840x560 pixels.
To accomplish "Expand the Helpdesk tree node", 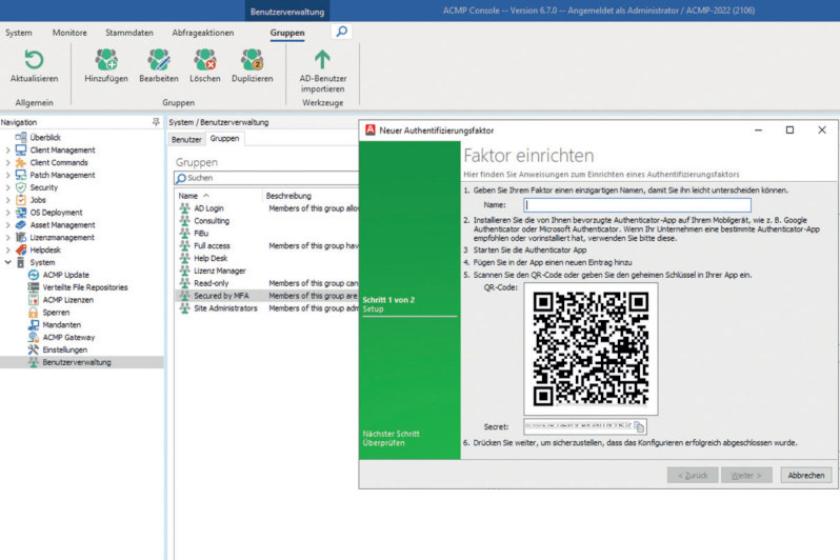I will (x=8, y=250).
